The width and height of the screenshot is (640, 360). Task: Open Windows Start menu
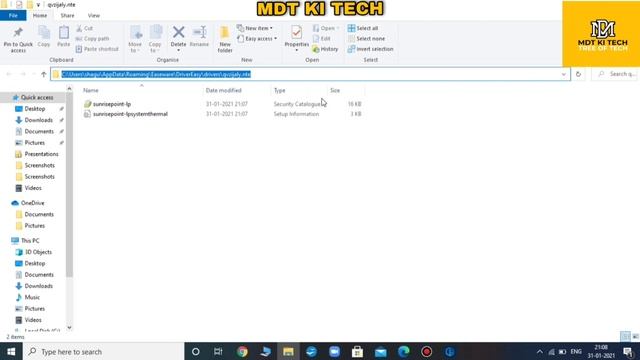pyautogui.click(x=11, y=351)
